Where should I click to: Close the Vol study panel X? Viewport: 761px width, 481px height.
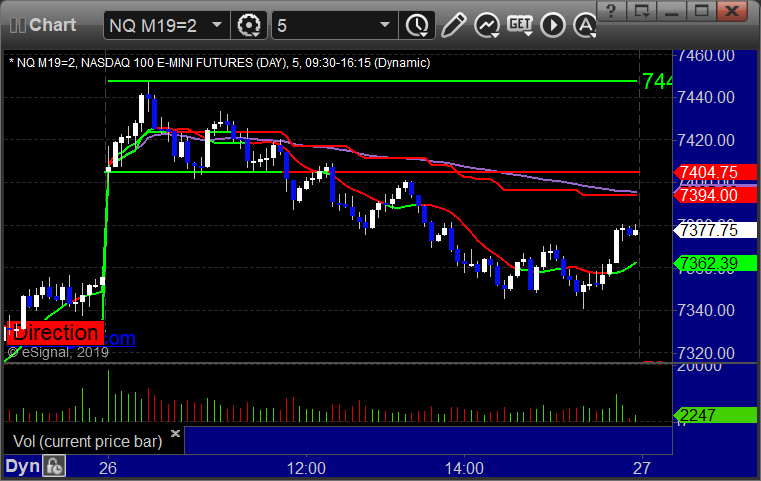175,433
